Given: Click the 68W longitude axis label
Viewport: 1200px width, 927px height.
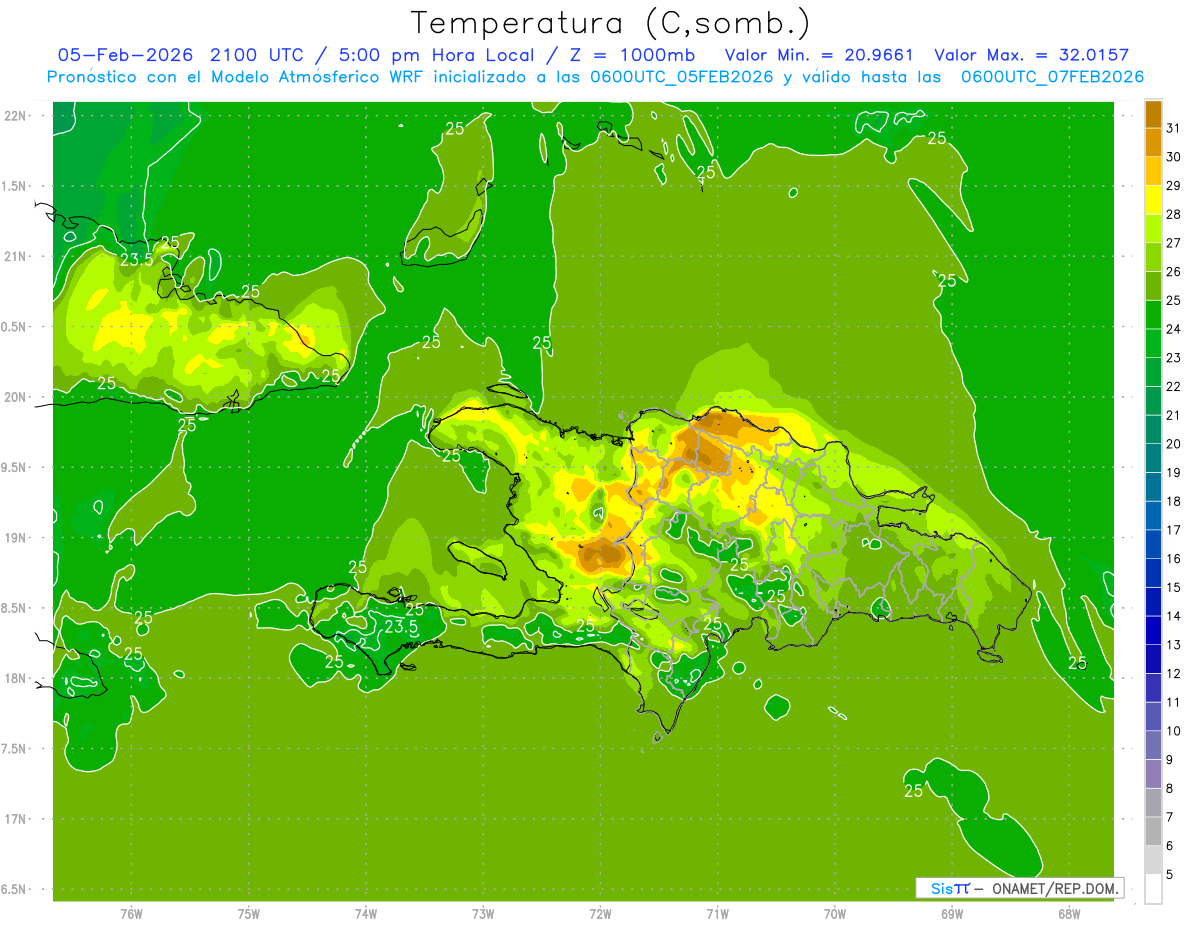Looking at the screenshot, I should point(1069,913).
